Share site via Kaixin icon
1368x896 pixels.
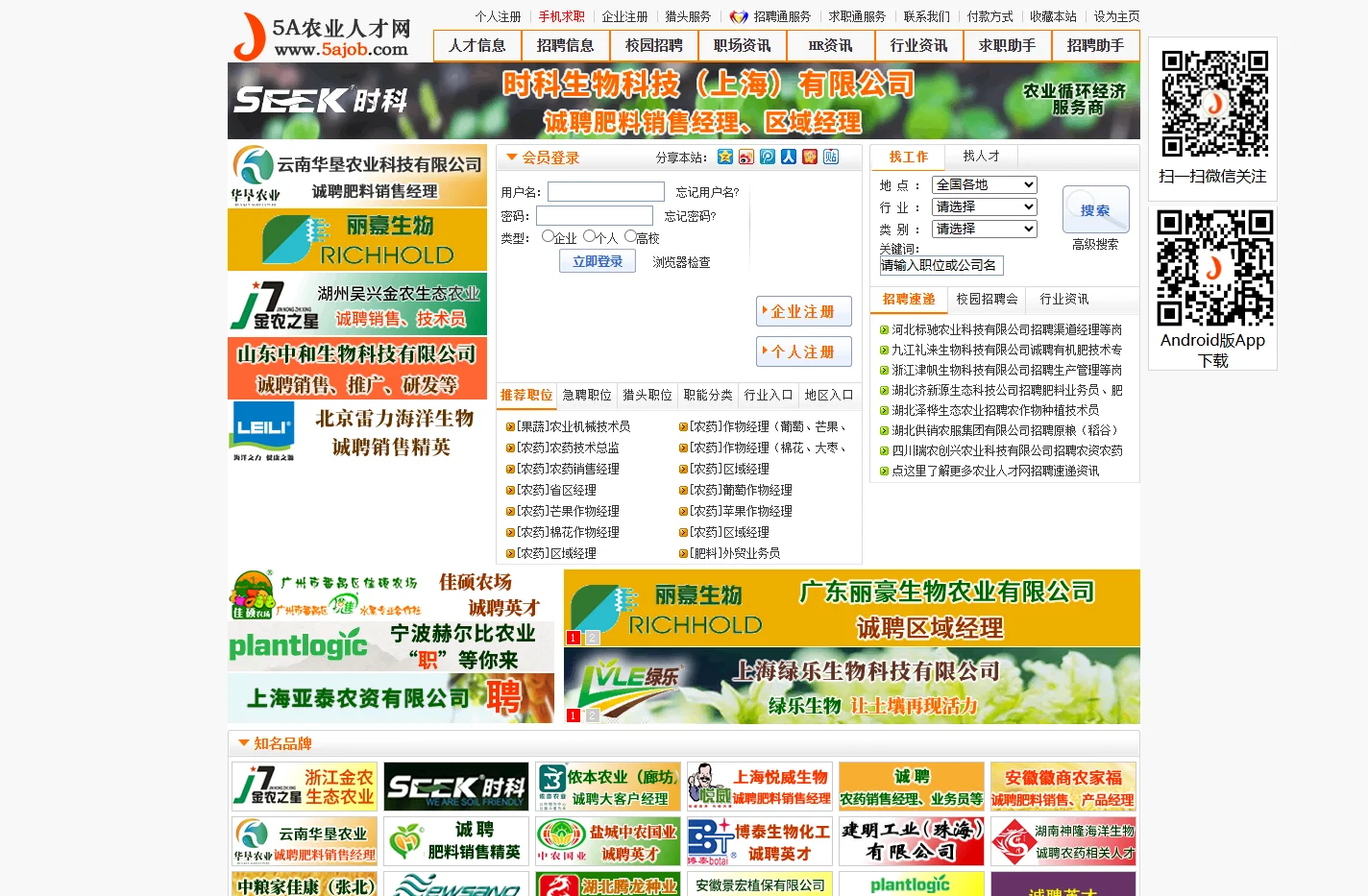point(810,157)
